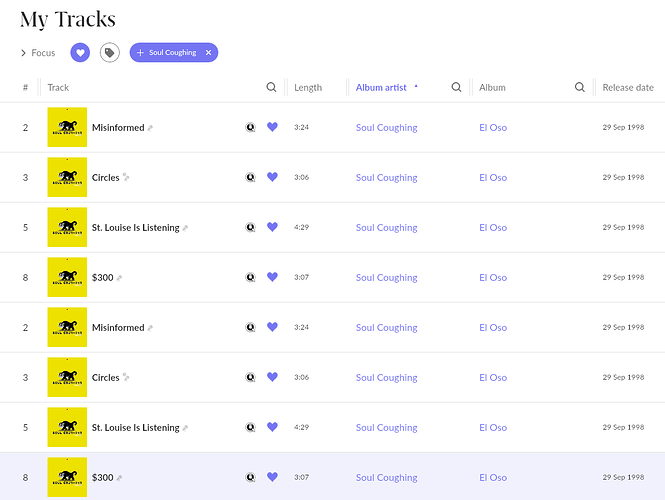Click Q icon on second Circles row

coord(251,377)
